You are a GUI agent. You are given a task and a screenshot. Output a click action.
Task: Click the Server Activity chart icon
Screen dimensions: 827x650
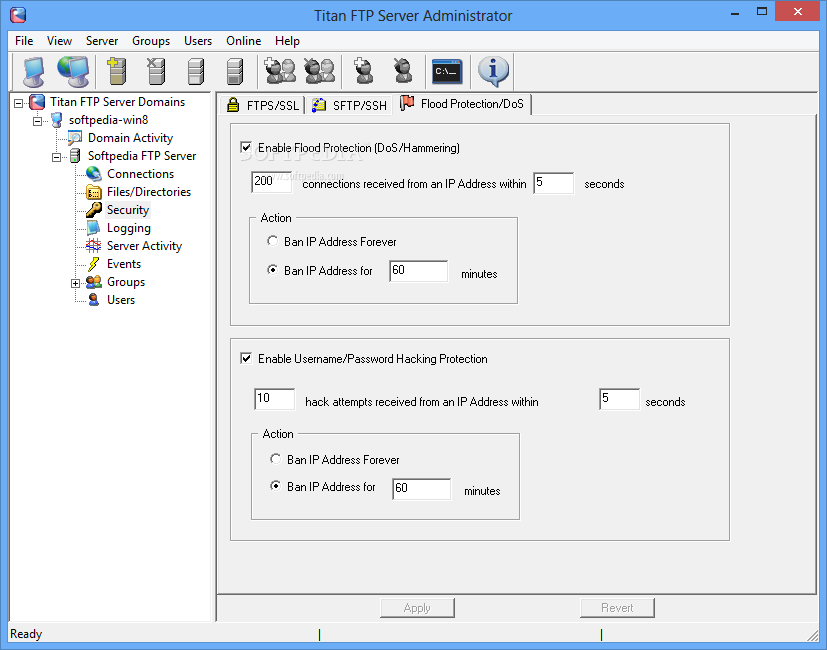coord(93,245)
